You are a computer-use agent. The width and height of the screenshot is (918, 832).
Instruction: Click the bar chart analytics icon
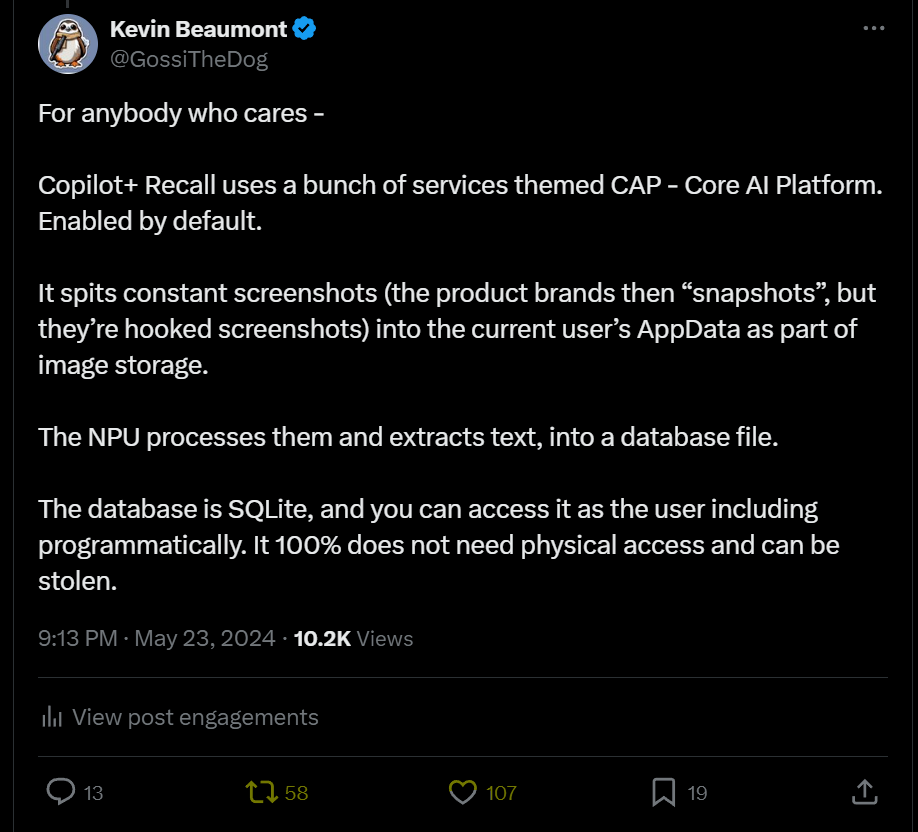point(52,717)
